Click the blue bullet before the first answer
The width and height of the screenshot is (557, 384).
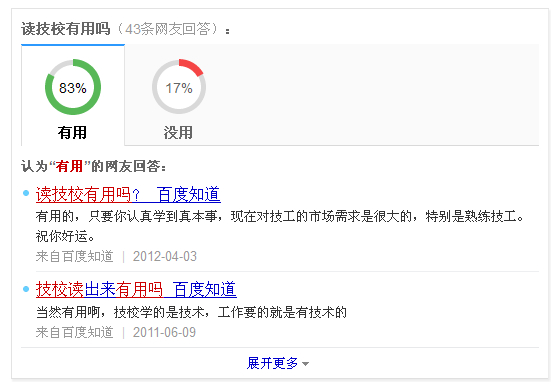click(x=26, y=193)
